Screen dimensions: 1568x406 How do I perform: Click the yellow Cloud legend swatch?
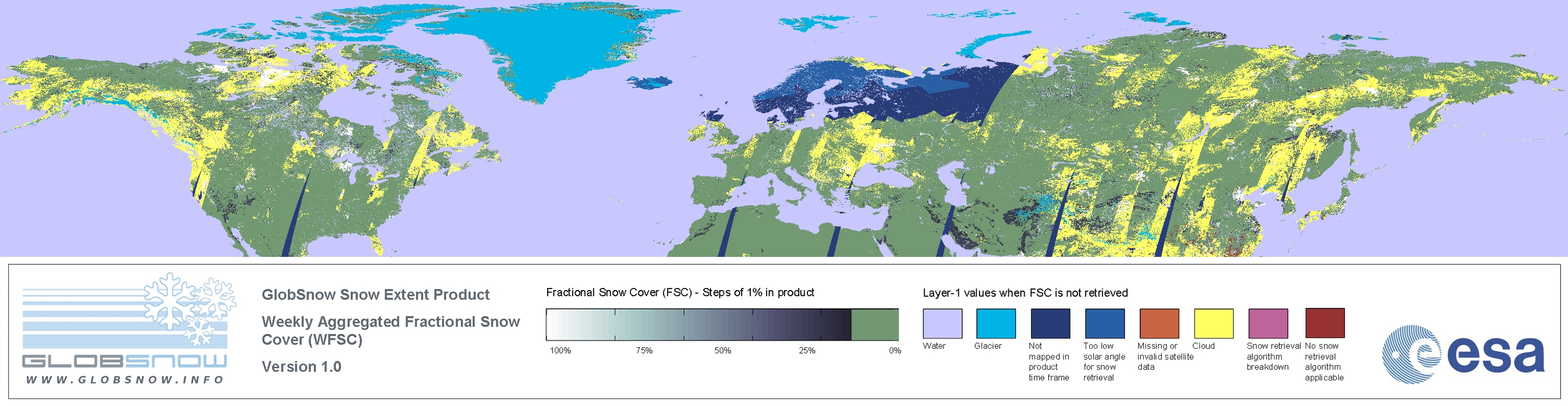pyautogui.click(x=1214, y=323)
